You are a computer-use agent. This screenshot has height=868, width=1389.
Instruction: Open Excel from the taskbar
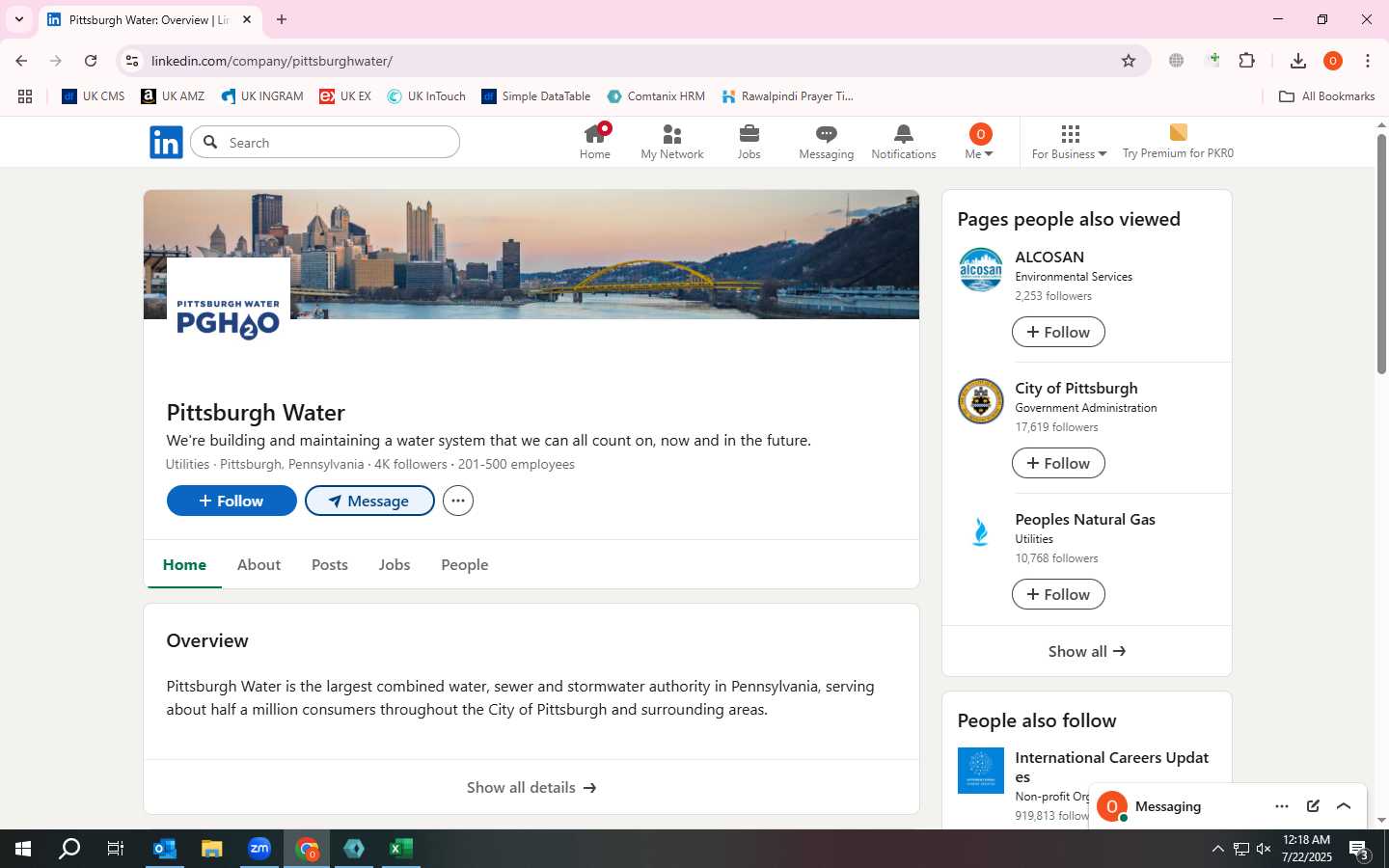tap(401, 849)
